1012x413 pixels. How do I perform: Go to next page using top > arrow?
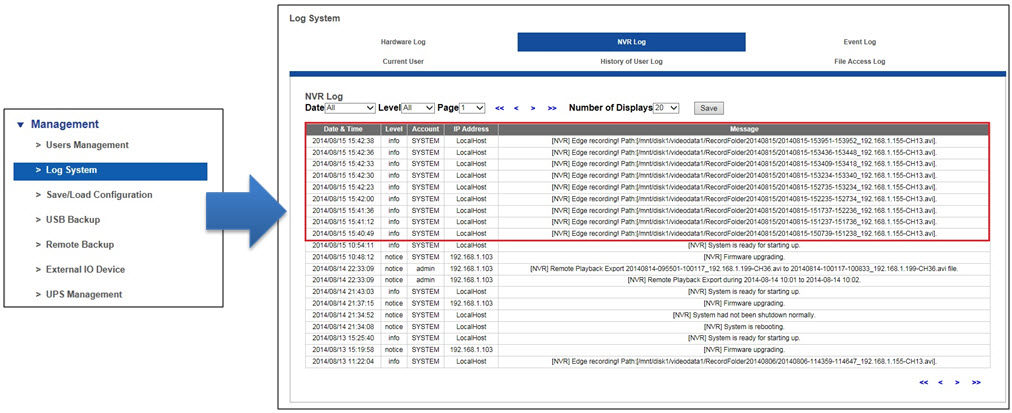(532, 108)
